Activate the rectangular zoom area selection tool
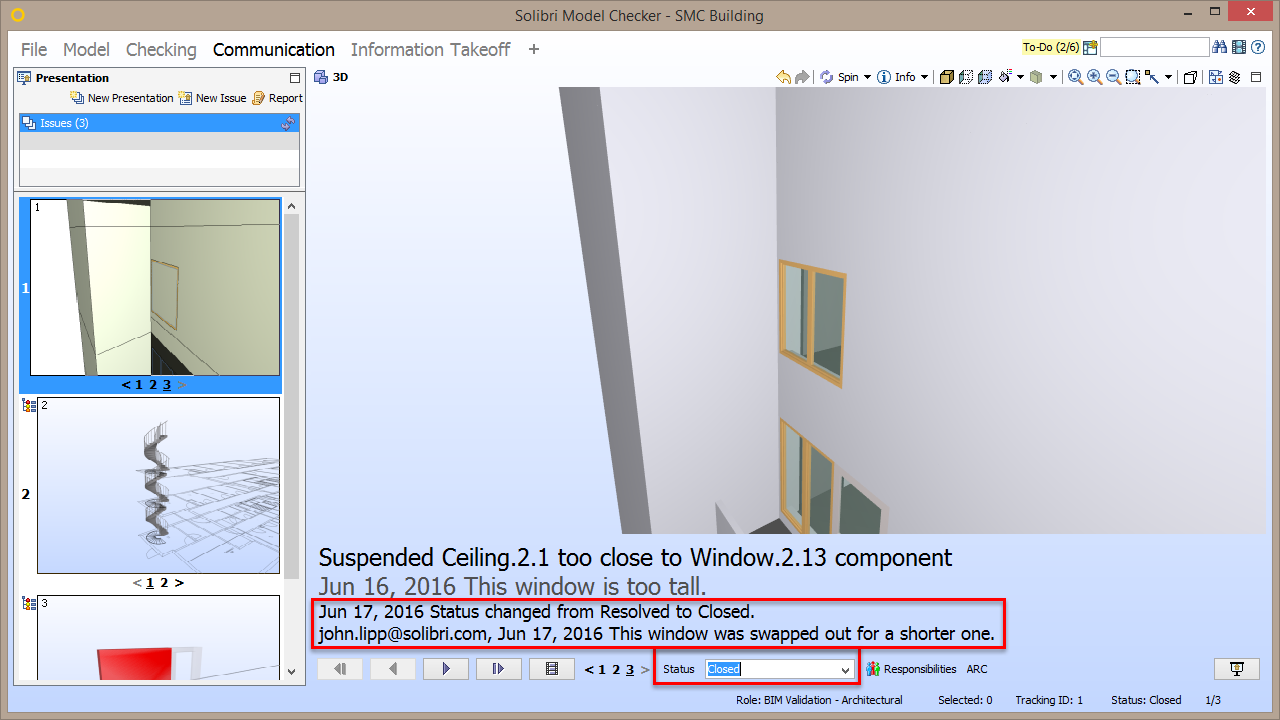The image size is (1280, 720). 1133,77
